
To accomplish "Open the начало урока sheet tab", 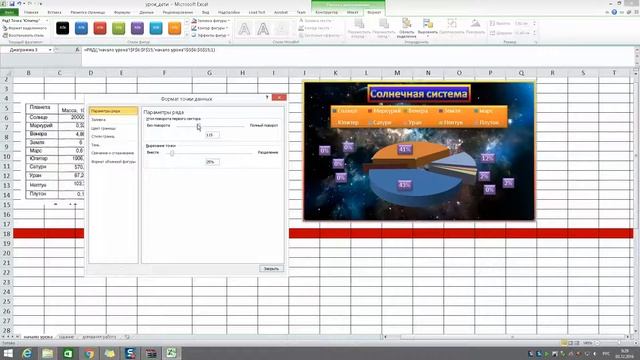I will click(38, 337).
